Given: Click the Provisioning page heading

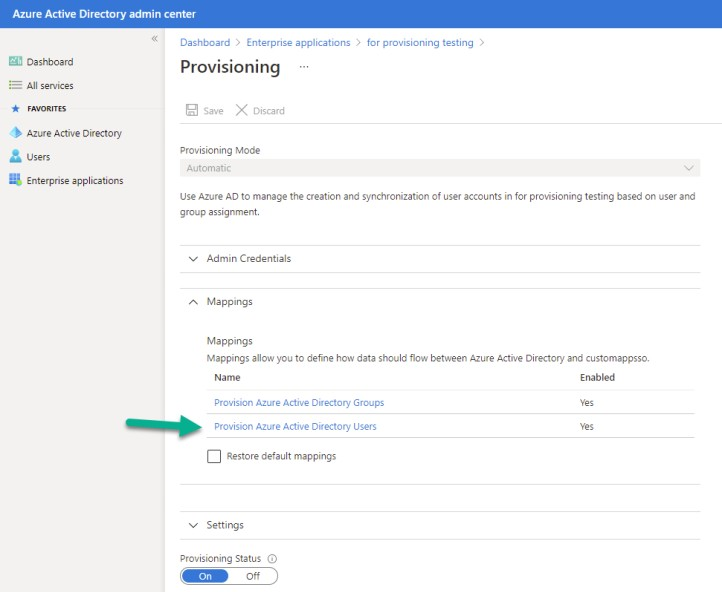Looking at the screenshot, I should coord(230,67).
